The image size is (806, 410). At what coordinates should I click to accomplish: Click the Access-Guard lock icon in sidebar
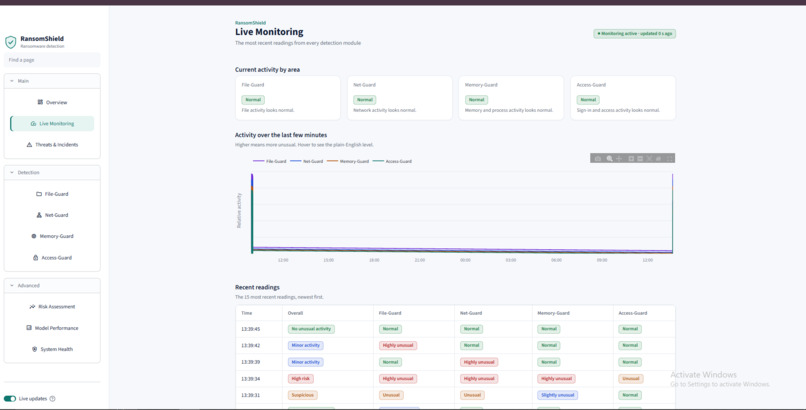(x=35, y=257)
